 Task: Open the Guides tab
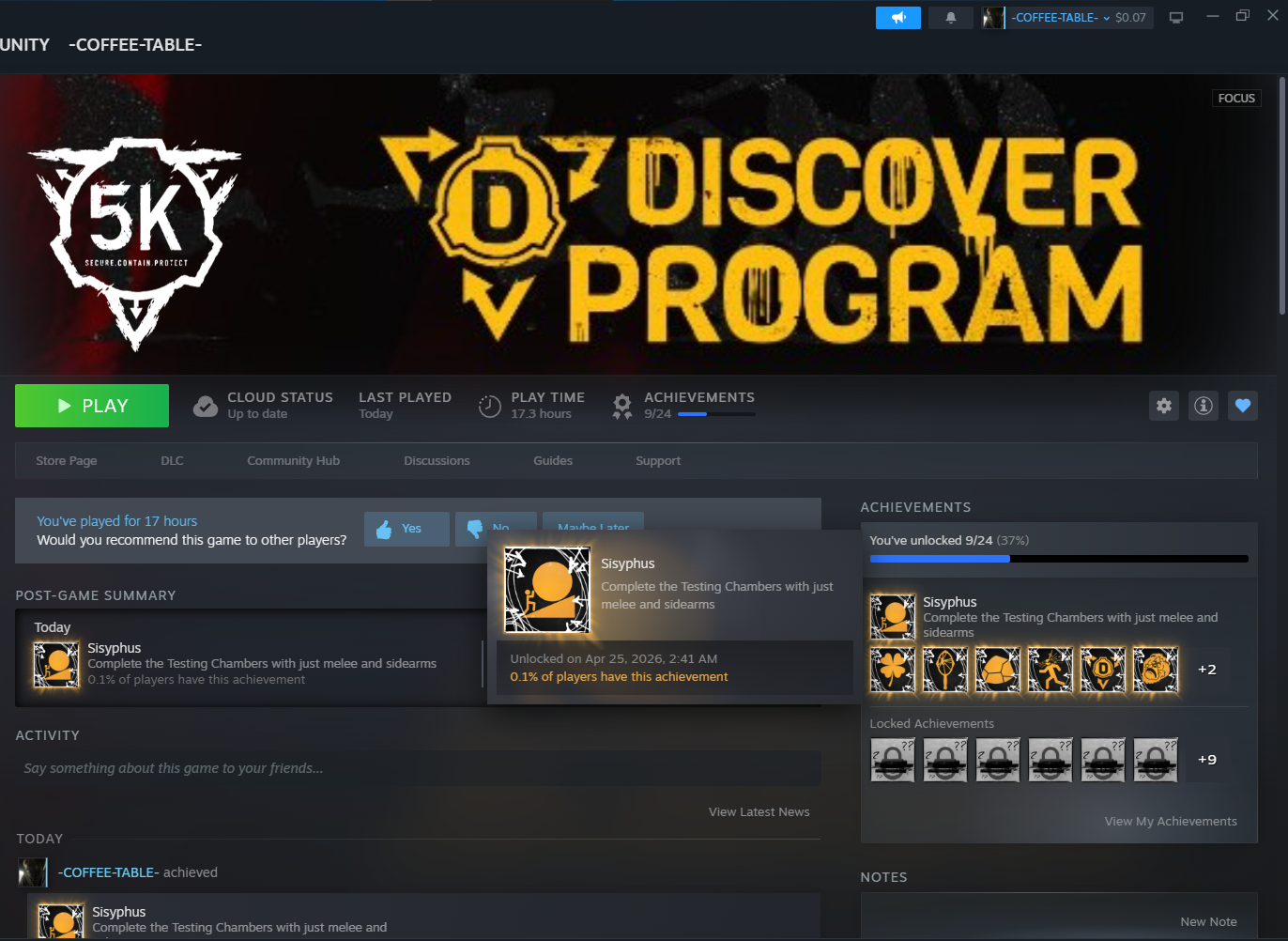coord(553,461)
